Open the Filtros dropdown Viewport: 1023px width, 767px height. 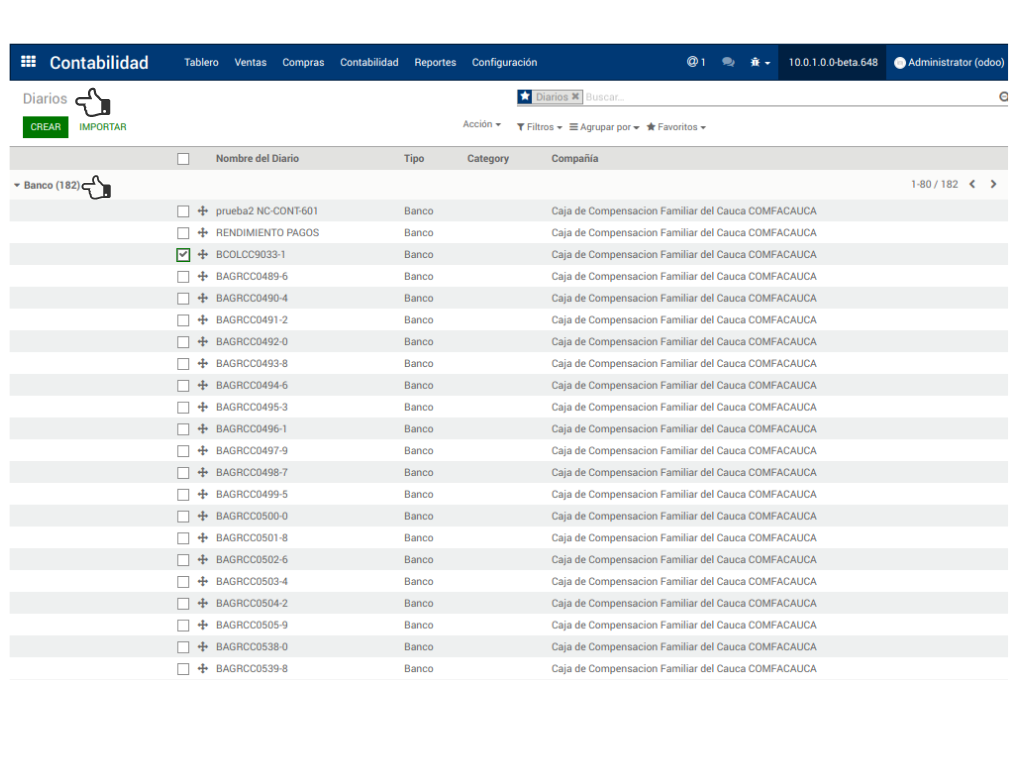539,127
